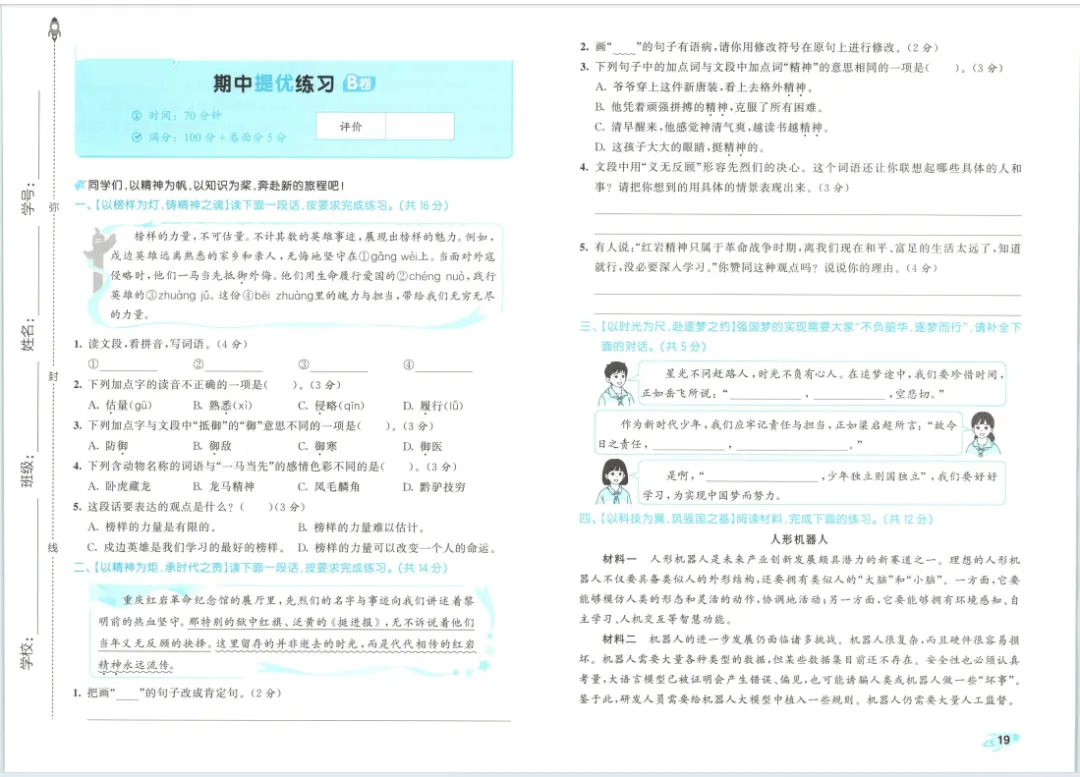
Task: Click option C. 侵略(qīn)
Action: 331,406
